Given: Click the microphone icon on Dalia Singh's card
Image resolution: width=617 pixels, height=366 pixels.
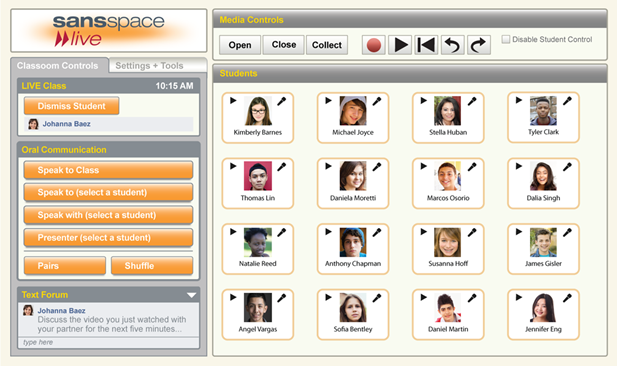Looking at the screenshot, I should [x=567, y=167].
